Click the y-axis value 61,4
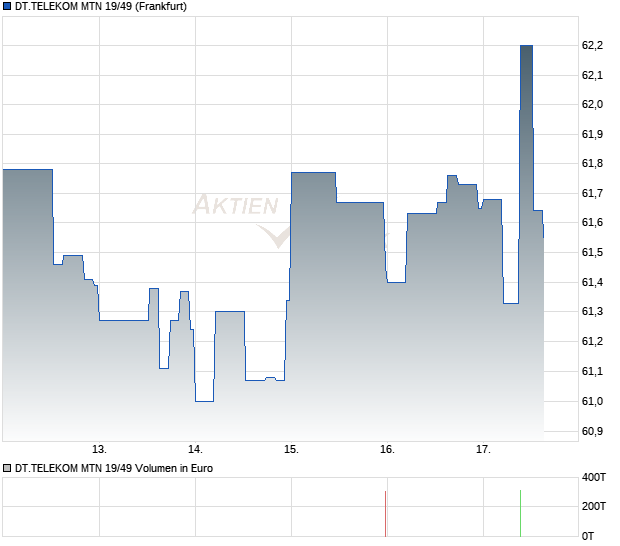Image resolution: width=620 pixels, height=546 pixels. coord(592,282)
